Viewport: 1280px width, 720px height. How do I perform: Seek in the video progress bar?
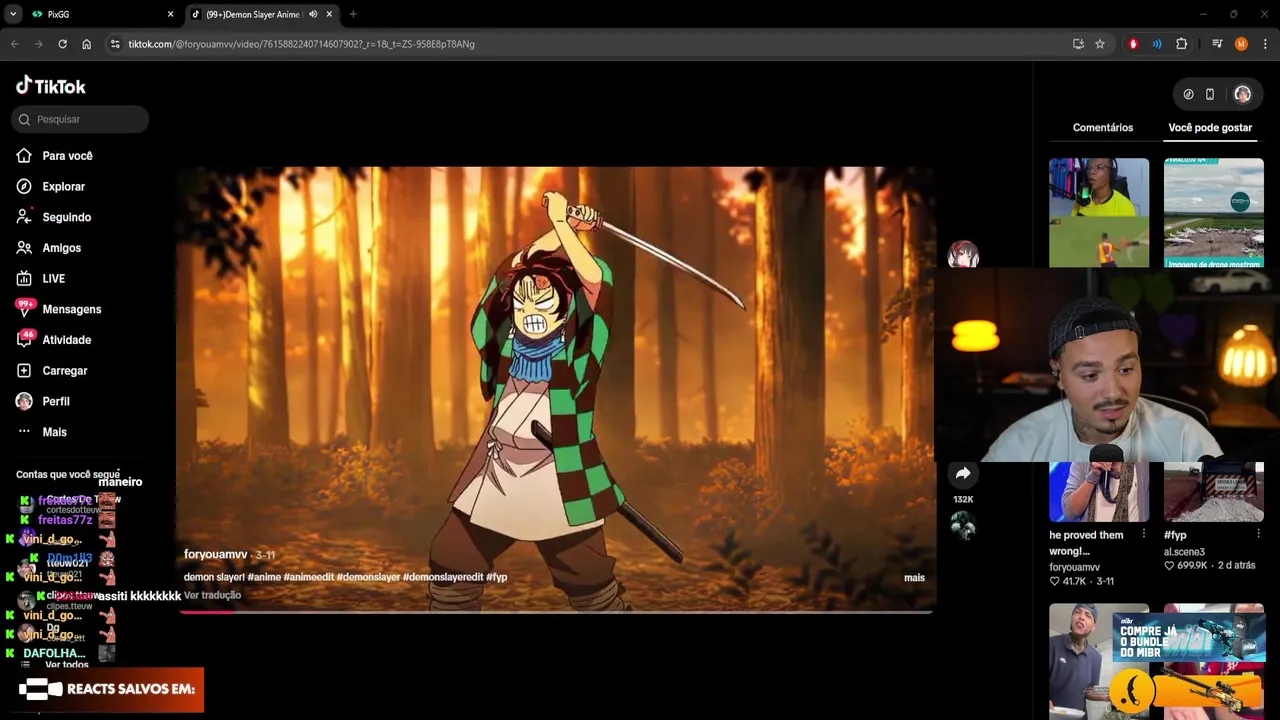coord(556,611)
